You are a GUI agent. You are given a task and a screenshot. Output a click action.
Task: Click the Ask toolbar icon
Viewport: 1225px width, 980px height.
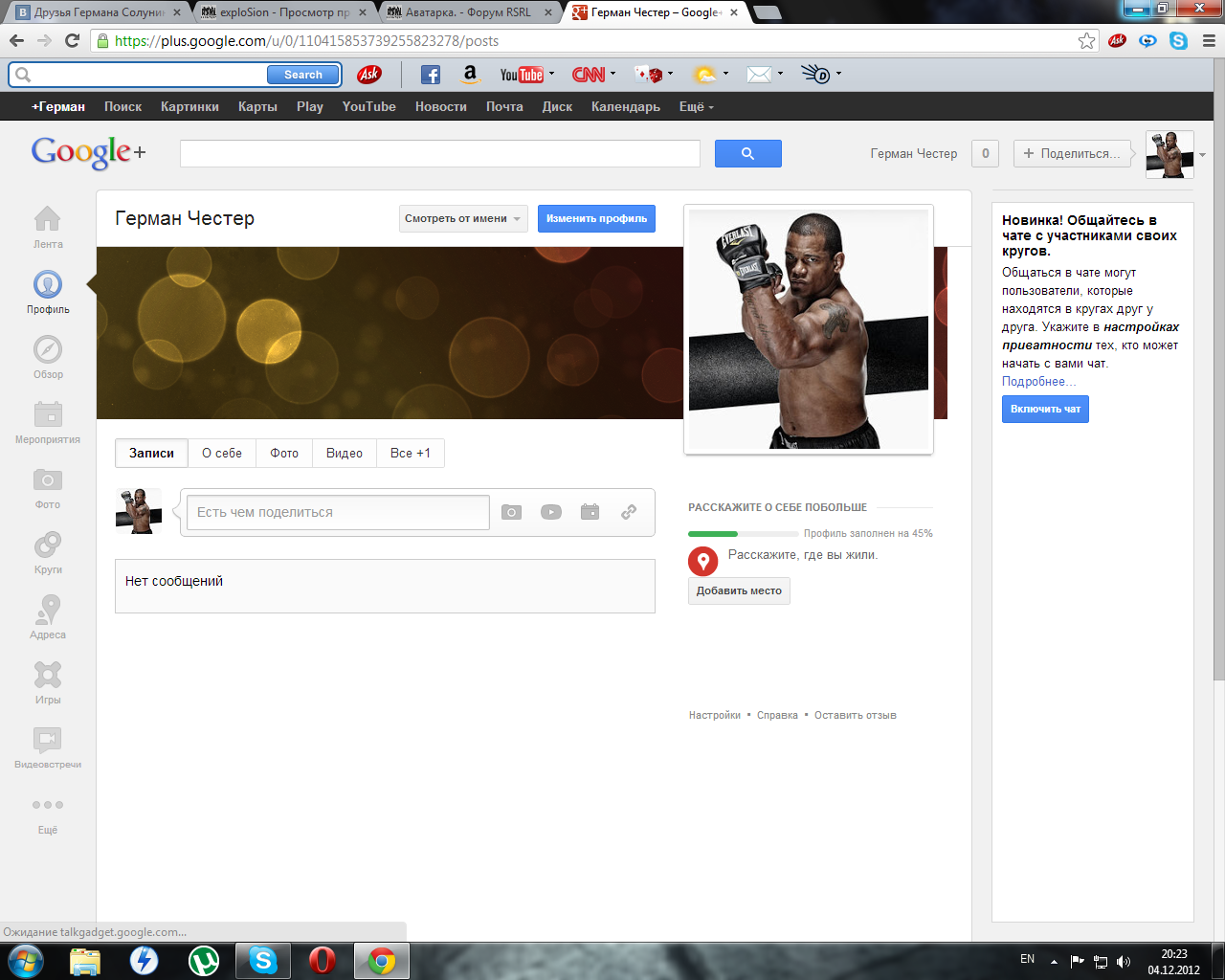click(x=369, y=75)
